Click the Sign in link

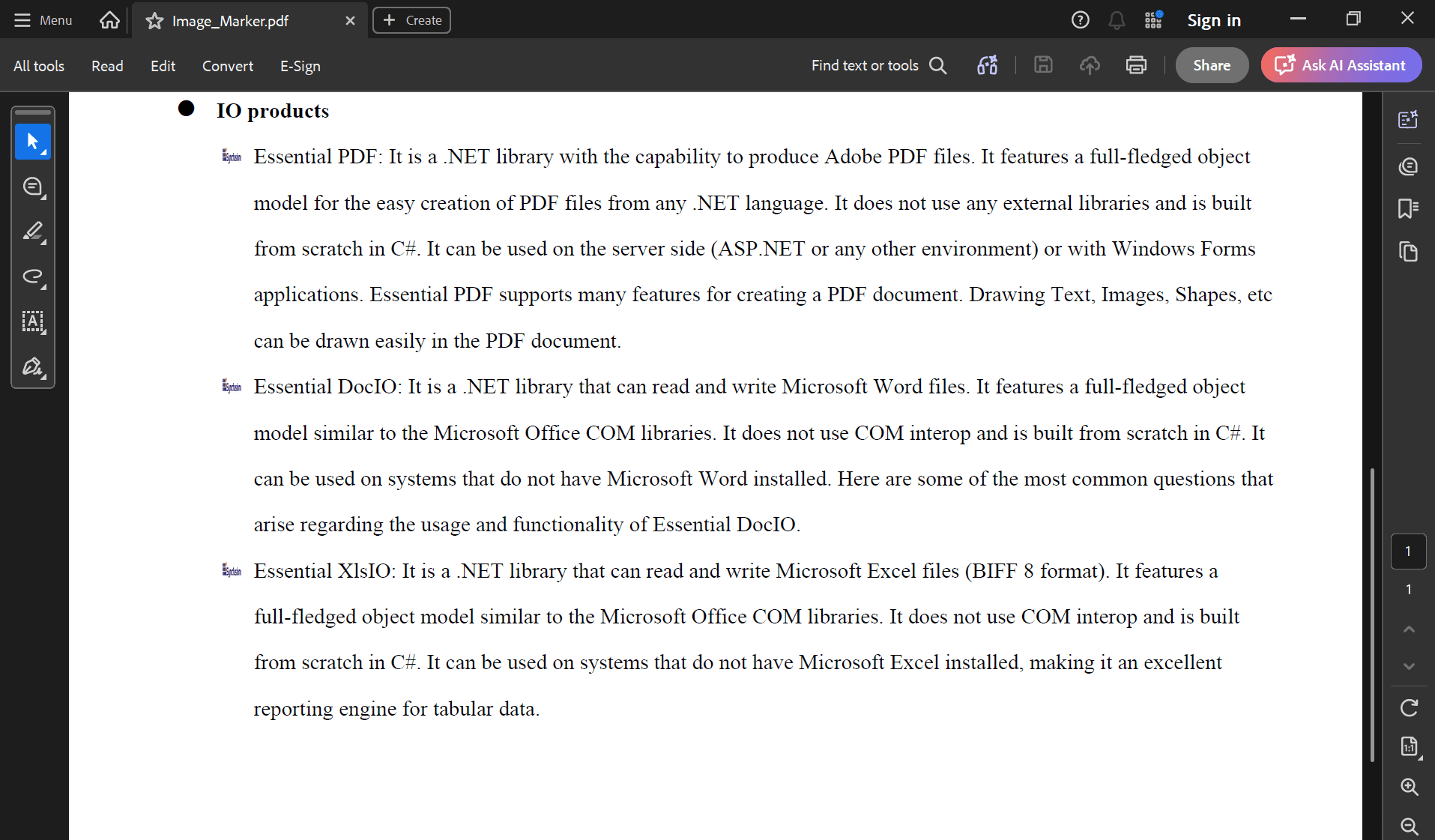[x=1214, y=20]
